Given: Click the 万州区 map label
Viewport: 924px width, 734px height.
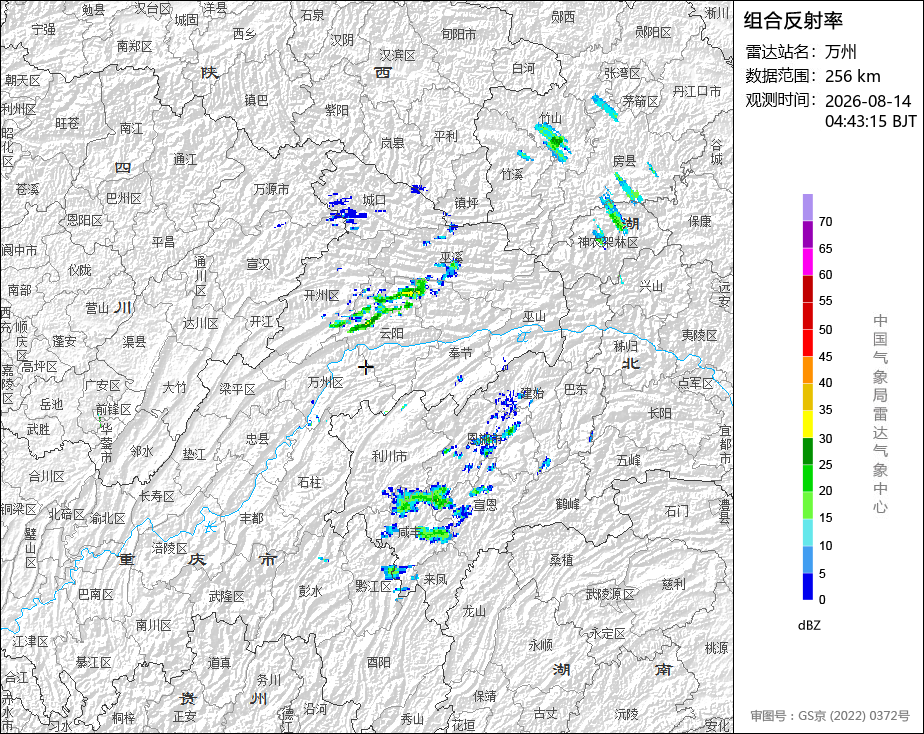Looking at the screenshot, I should (x=325, y=382).
